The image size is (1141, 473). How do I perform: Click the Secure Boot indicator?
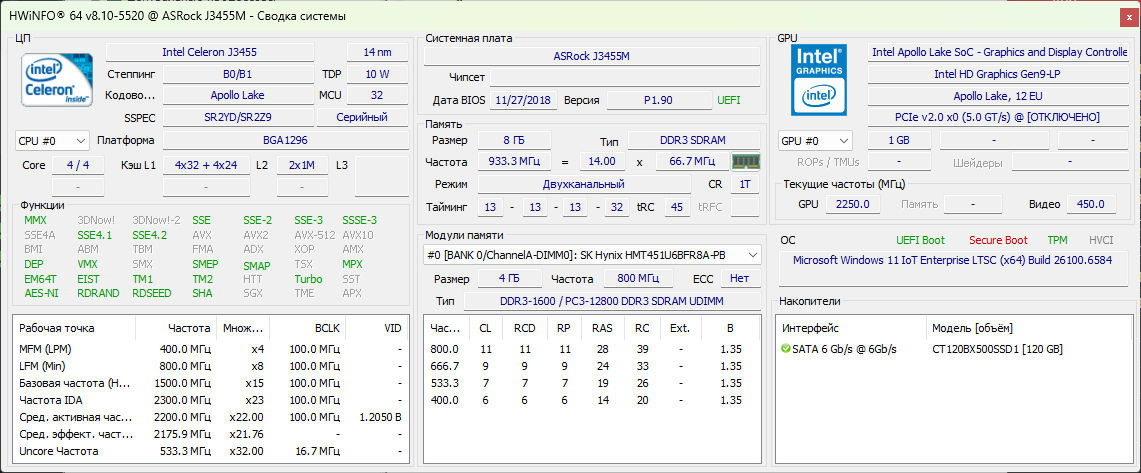click(x=997, y=240)
